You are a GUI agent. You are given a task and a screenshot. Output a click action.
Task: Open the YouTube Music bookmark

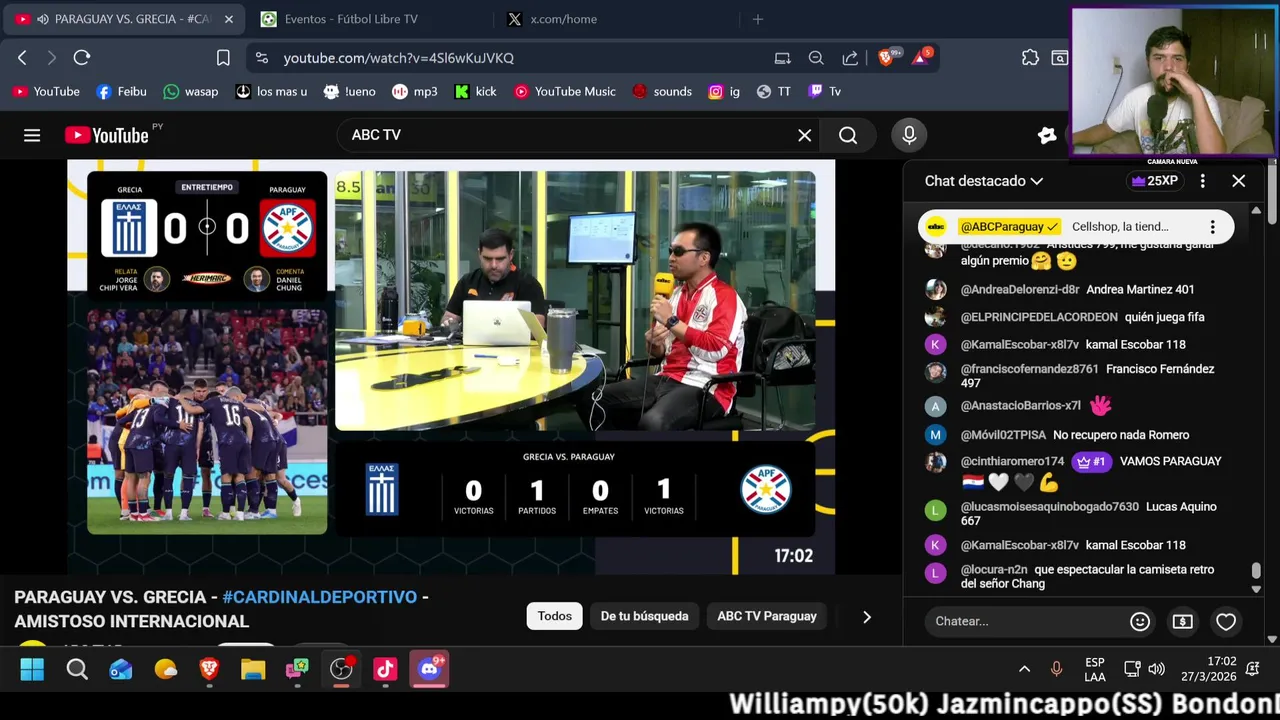(565, 91)
